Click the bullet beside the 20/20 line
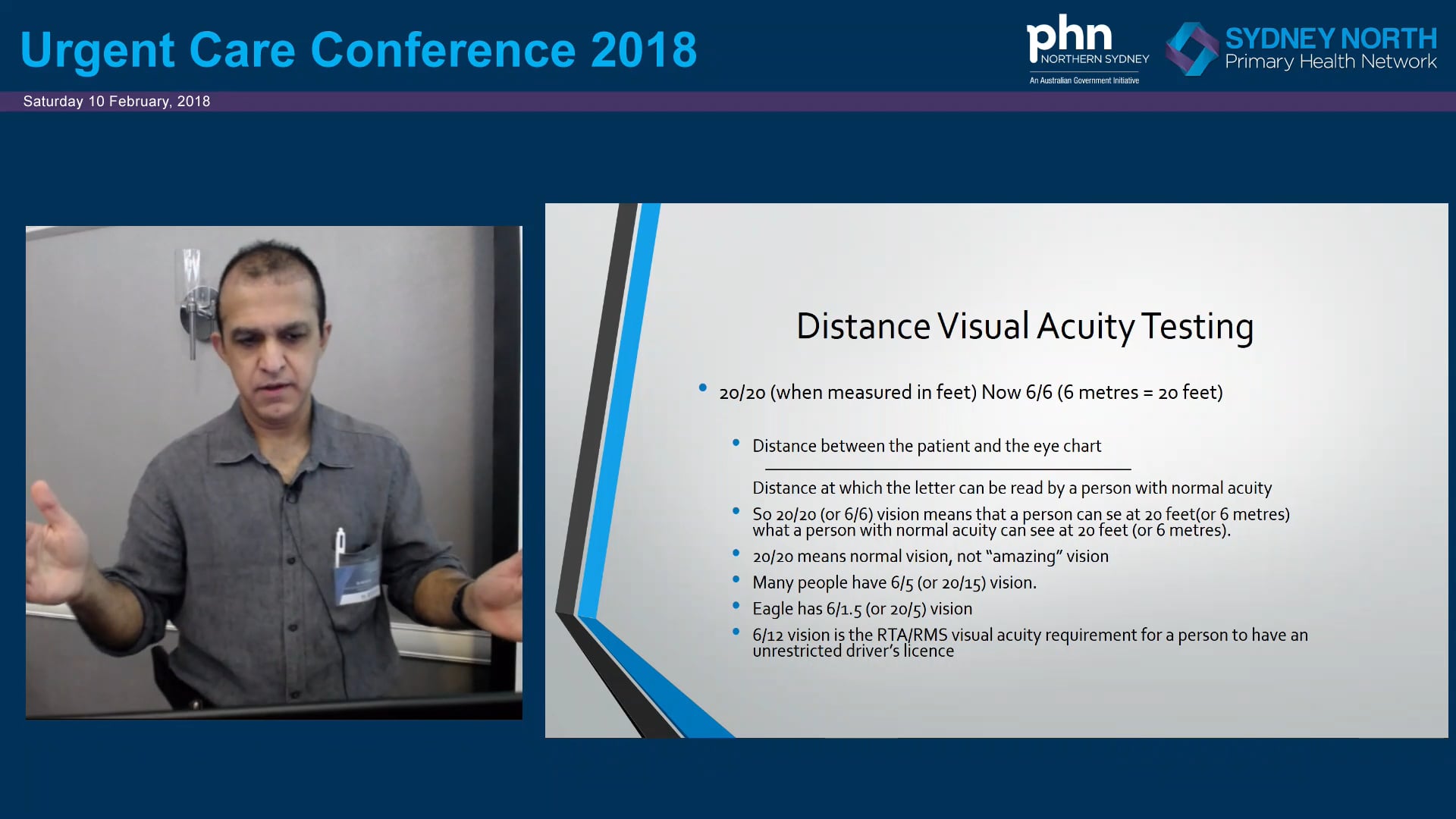The image size is (1456, 819). tap(702, 389)
